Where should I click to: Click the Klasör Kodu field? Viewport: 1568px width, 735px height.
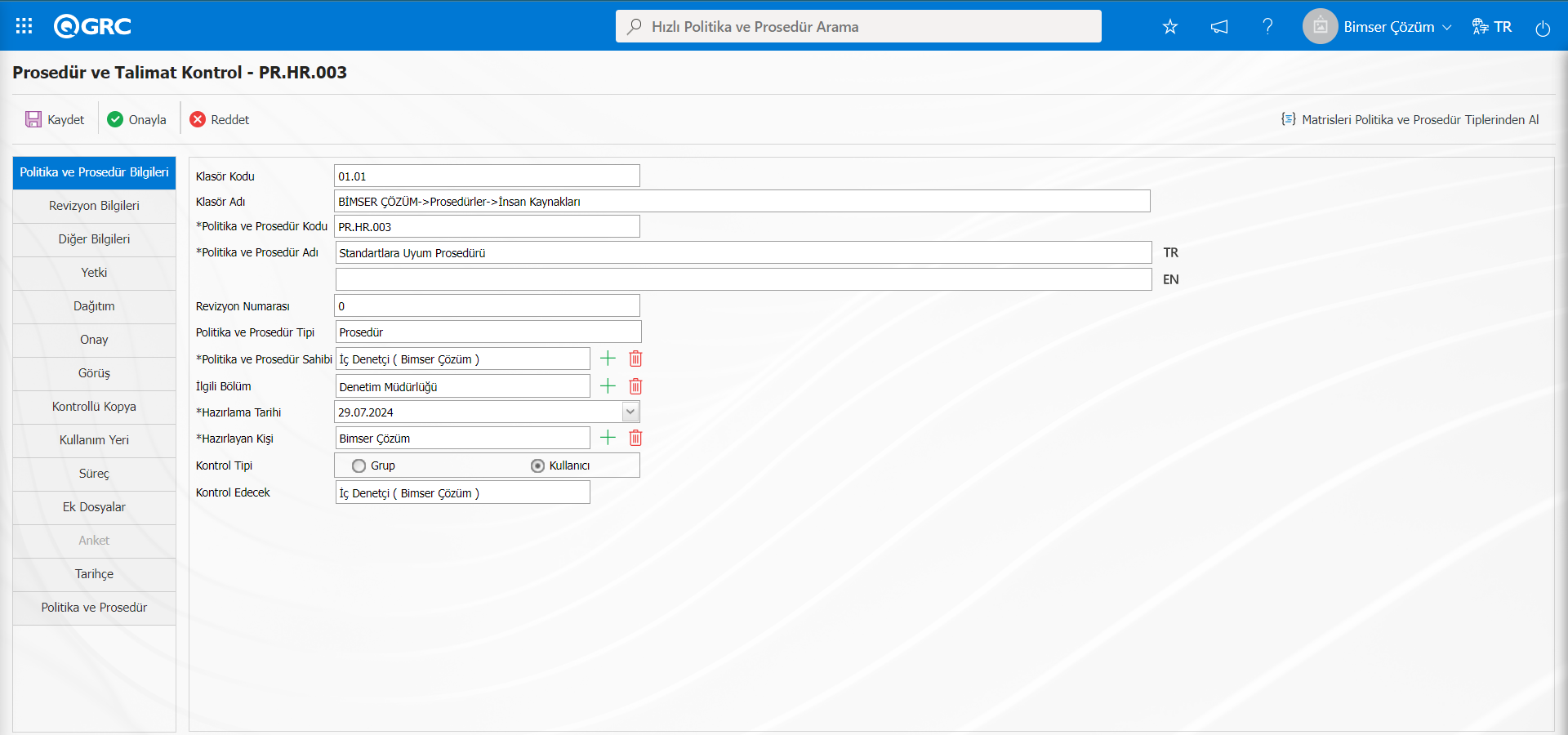(x=487, y=176)
